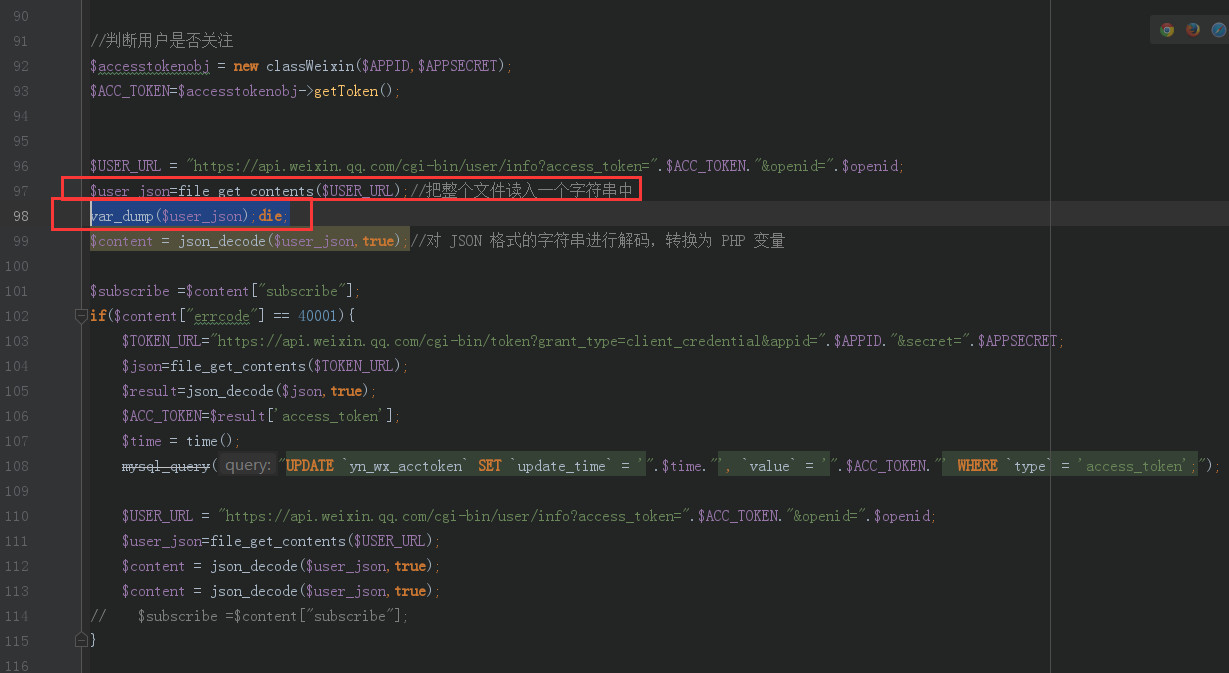The image size is (1229, 673).
Task: Open preview in Chrome browser icon
Action: pyautogui.click(x=1167, y=29)
